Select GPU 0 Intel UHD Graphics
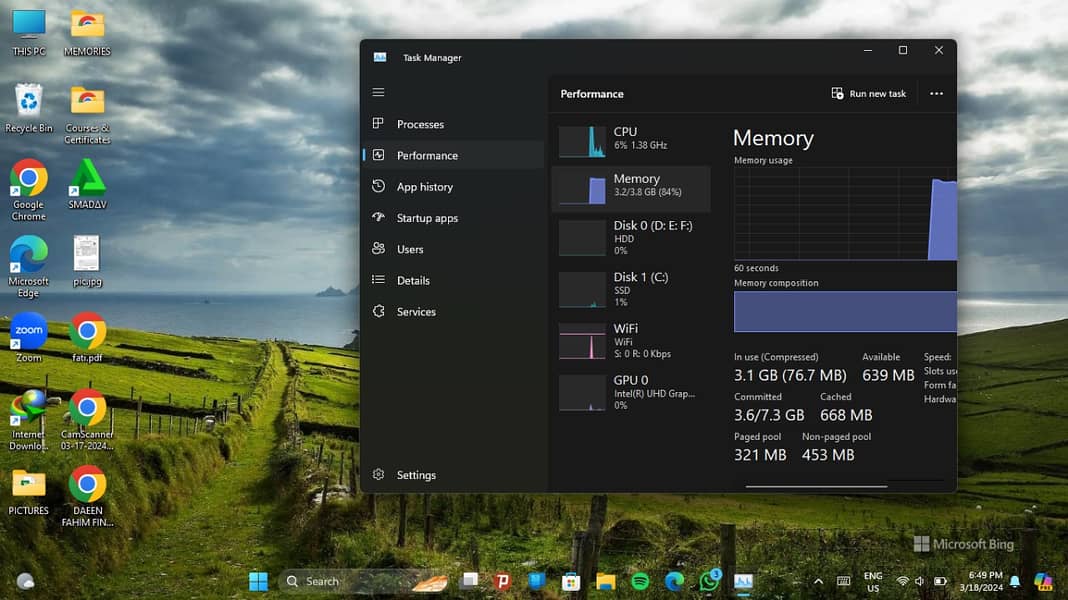The height and width of the screenshot is (600, 1068). [x=630, y=392]
